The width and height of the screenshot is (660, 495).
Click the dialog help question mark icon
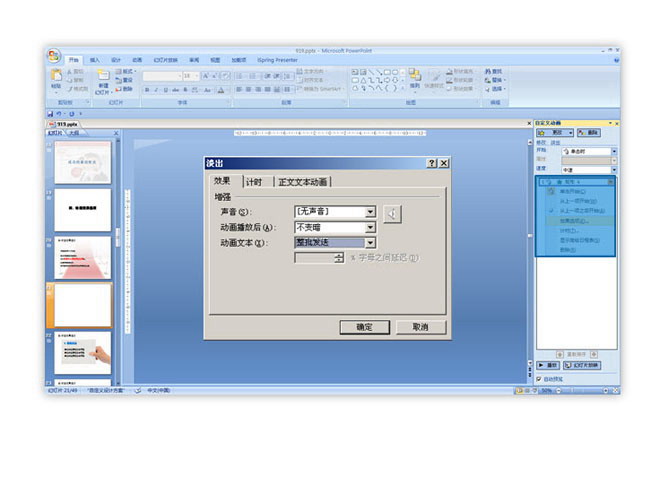[432, 163]
